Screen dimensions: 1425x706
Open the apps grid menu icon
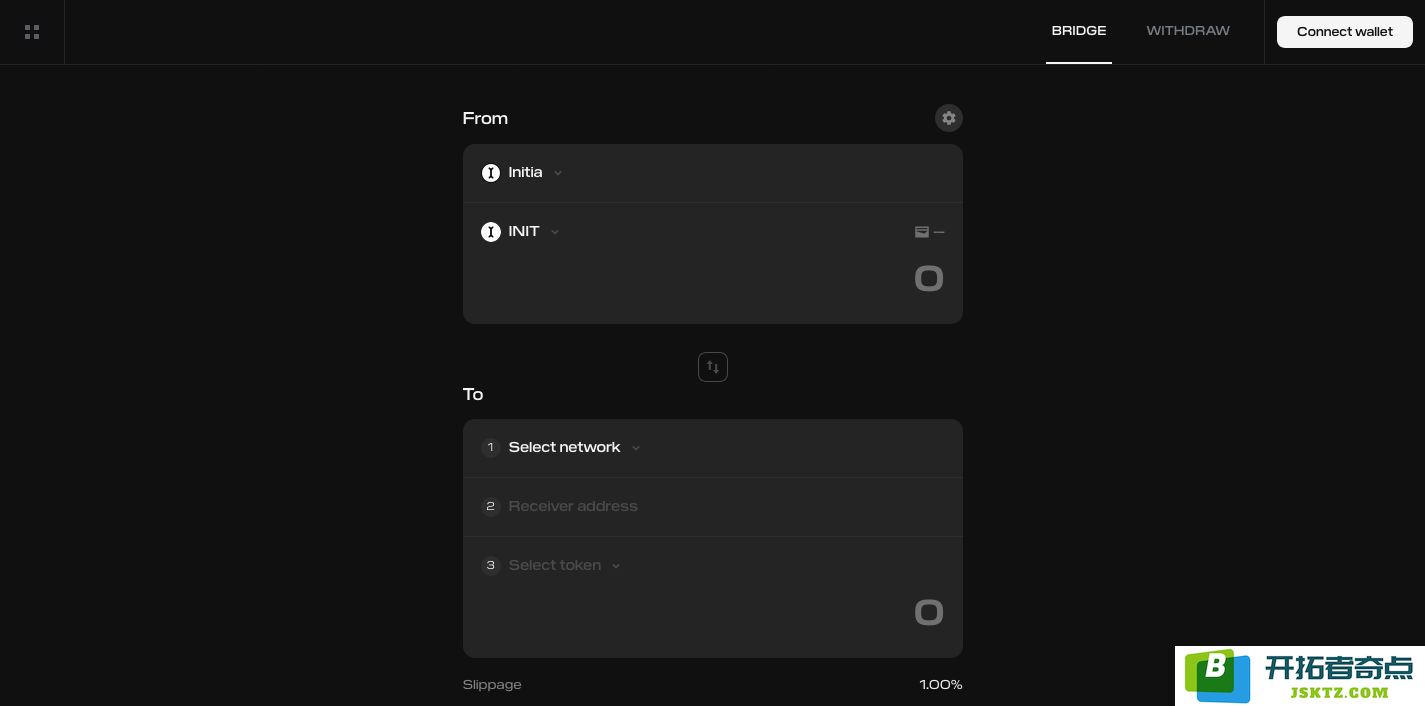click(32, 32)
